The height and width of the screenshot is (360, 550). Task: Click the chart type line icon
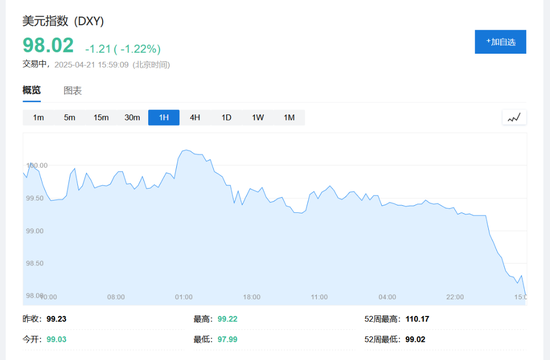tap(514, 118)
